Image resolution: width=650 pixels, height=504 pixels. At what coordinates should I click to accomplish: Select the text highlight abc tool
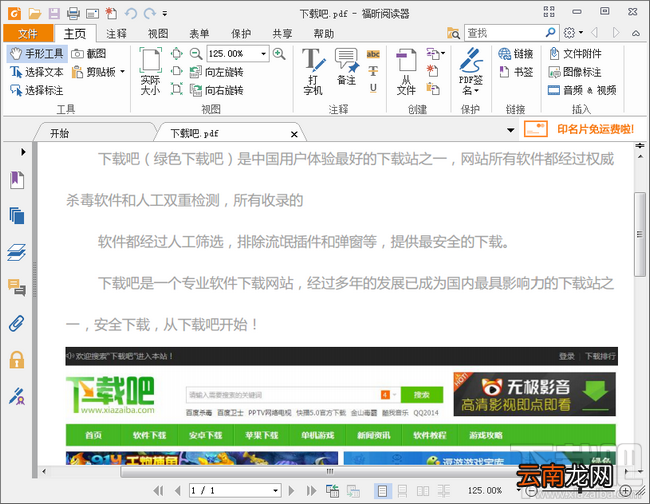(373, 54)
